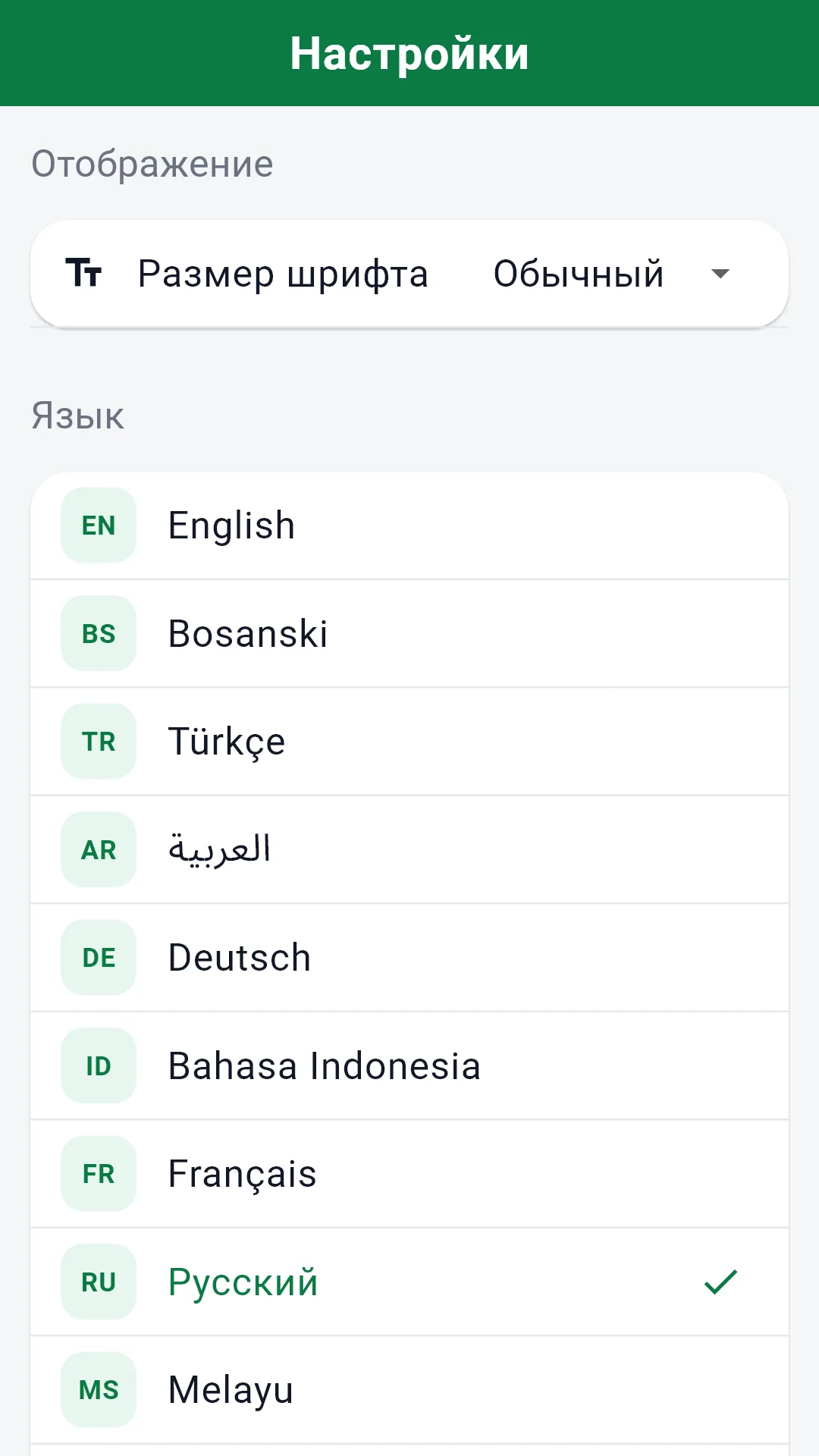
Task: Switch language to Bosanski
Action: point(409,633)
